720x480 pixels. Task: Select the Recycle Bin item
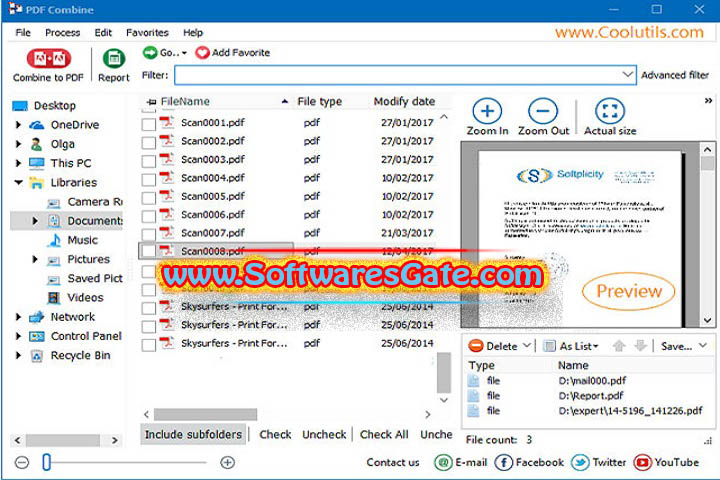click(70, 356)
